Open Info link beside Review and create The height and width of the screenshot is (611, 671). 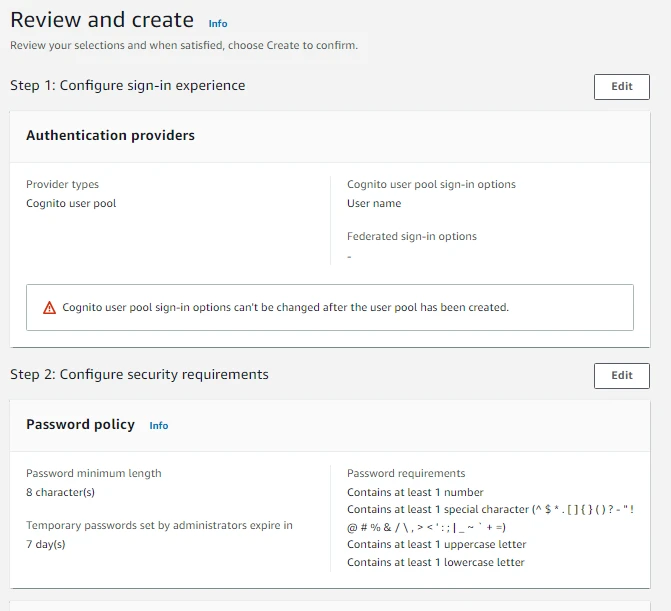(218, 23)
